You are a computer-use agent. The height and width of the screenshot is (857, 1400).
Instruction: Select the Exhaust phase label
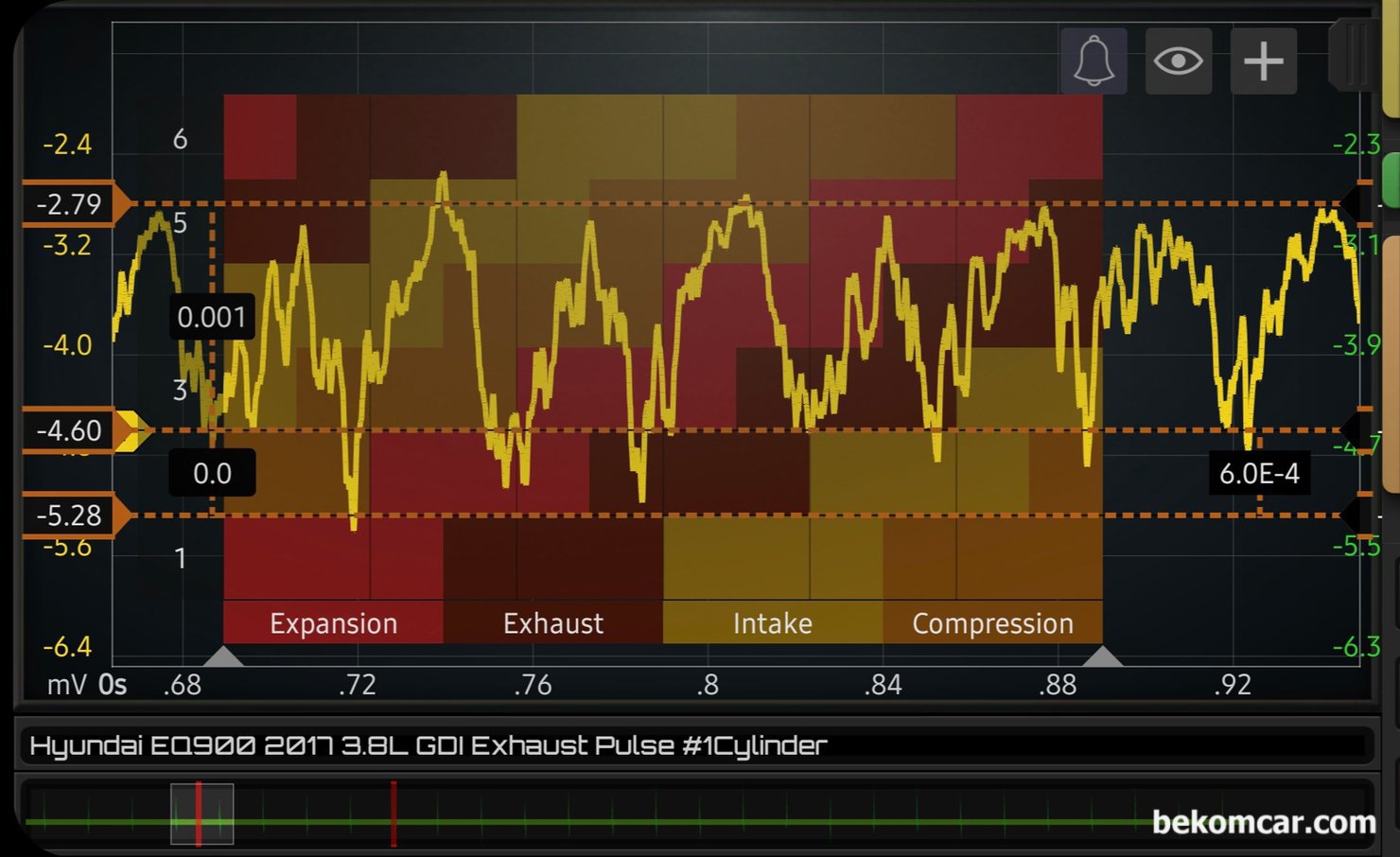tap(552, 623)
